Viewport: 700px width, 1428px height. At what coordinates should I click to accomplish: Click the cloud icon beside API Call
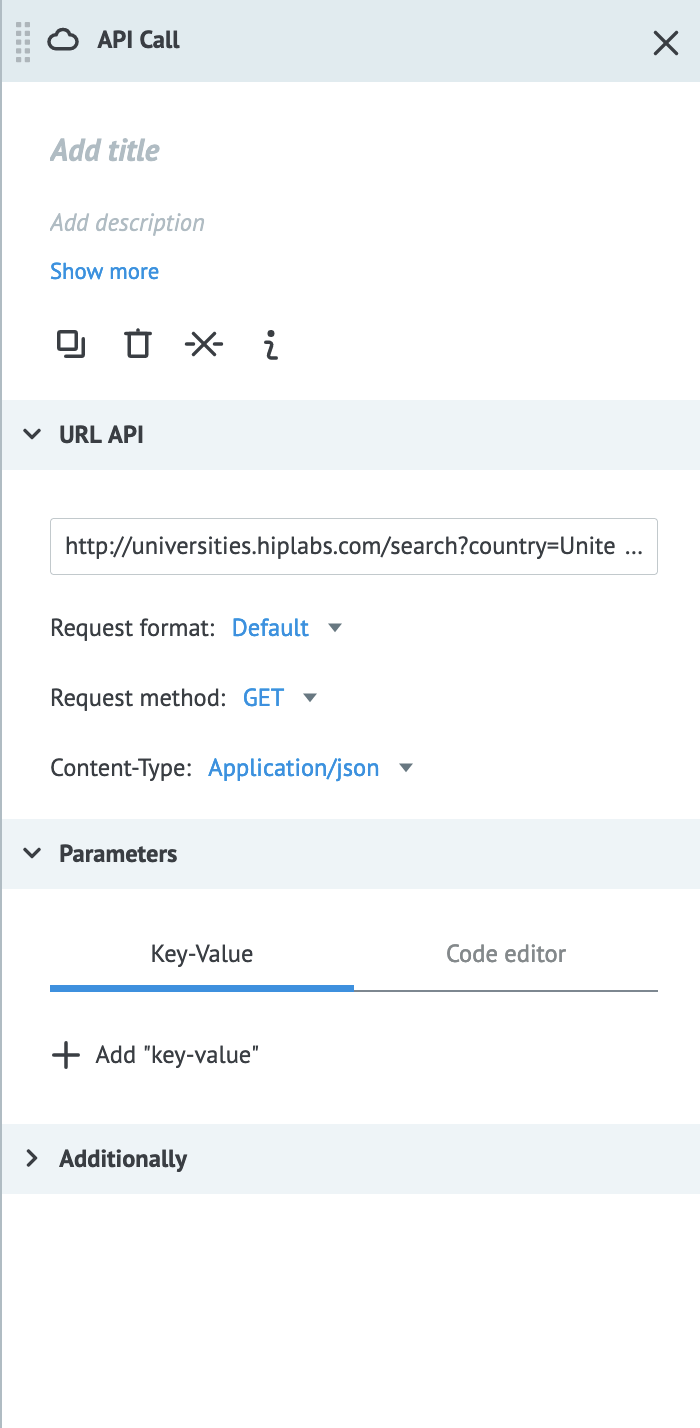62,40
